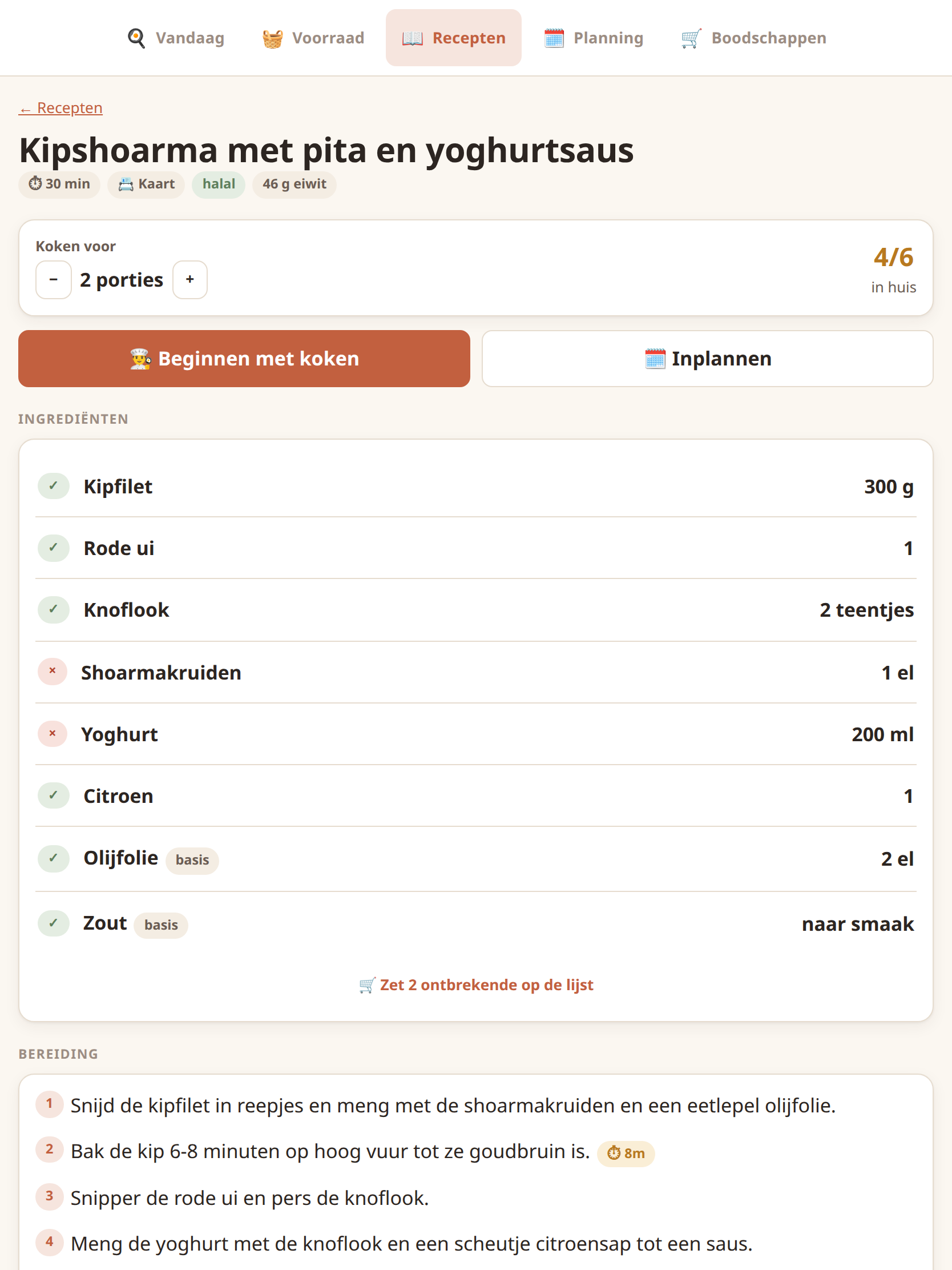The width and height of the screenshot is (952, 1270).
Task: Click the Kaart badge
Action: pyautogui.click(x=146, y=184)
